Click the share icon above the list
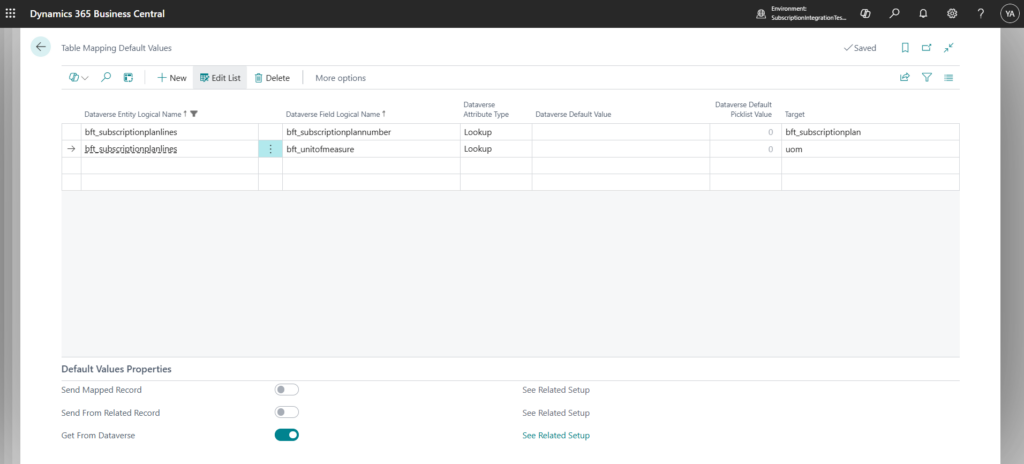The image size is (1024, 464). 904,77
